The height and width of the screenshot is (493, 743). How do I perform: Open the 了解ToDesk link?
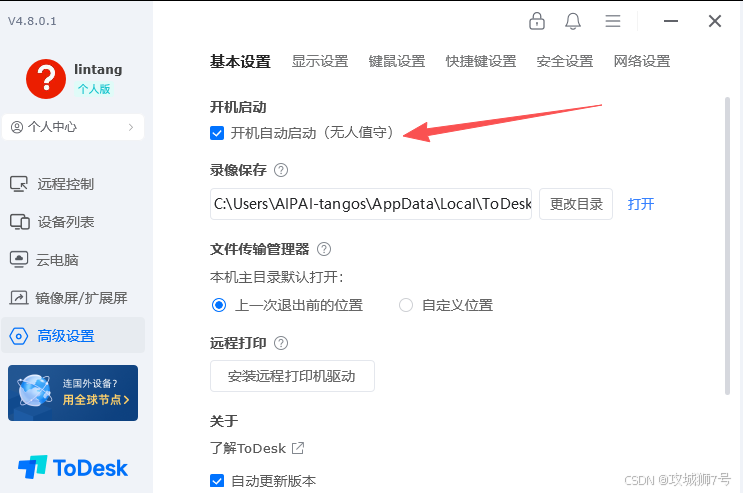tap(248, 448)
